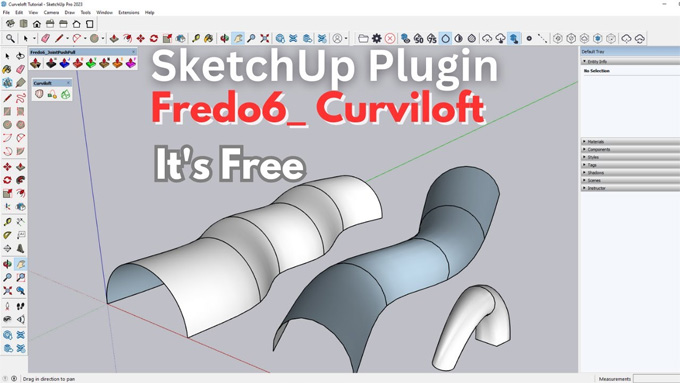Choose the 3D Text tool in left toolset
This screenshot has width=680, height=383.
pyautogui.click(x=20, y=249)
